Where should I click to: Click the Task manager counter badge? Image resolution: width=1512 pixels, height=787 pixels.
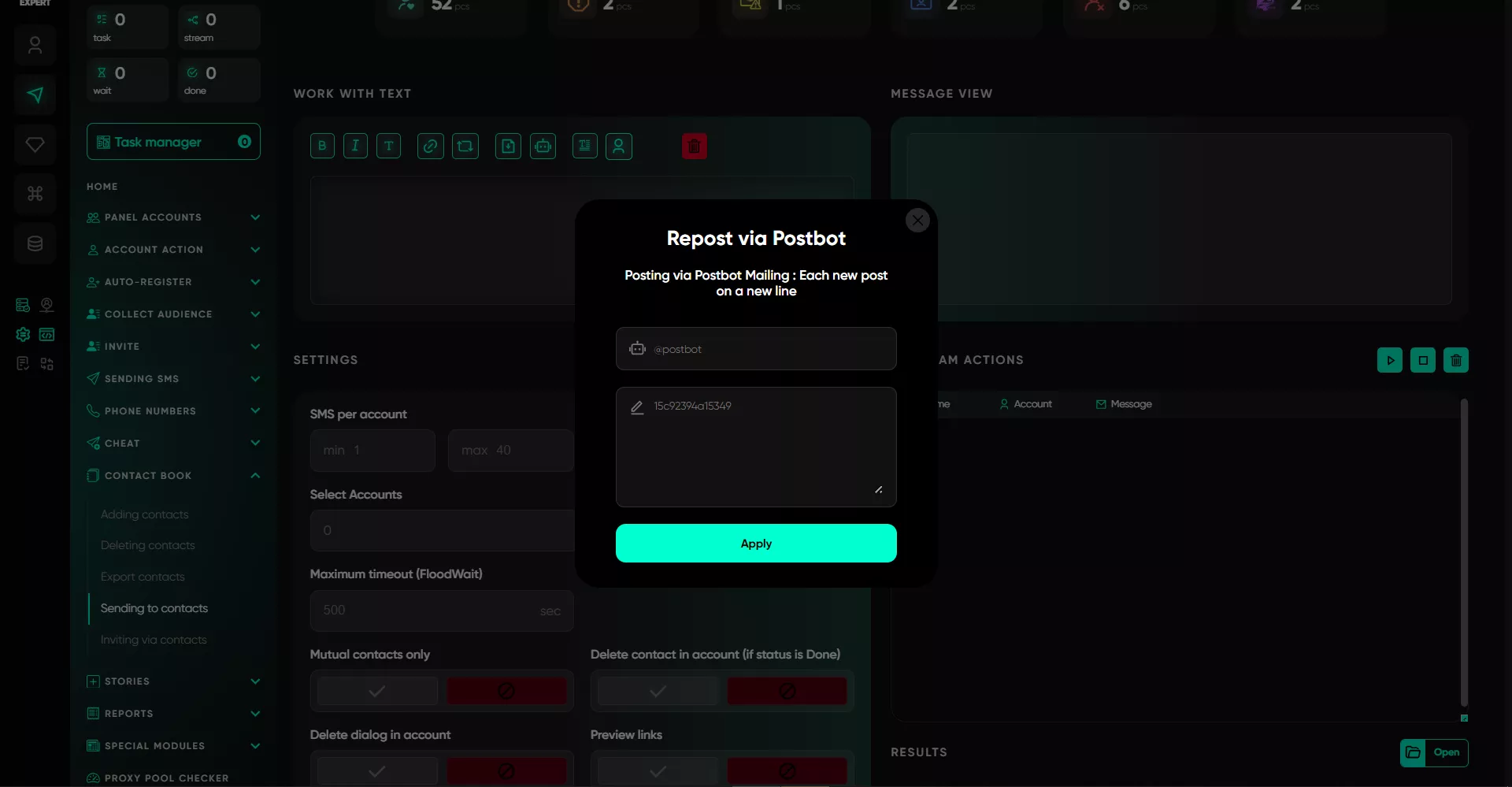click(x=244, y=141)
